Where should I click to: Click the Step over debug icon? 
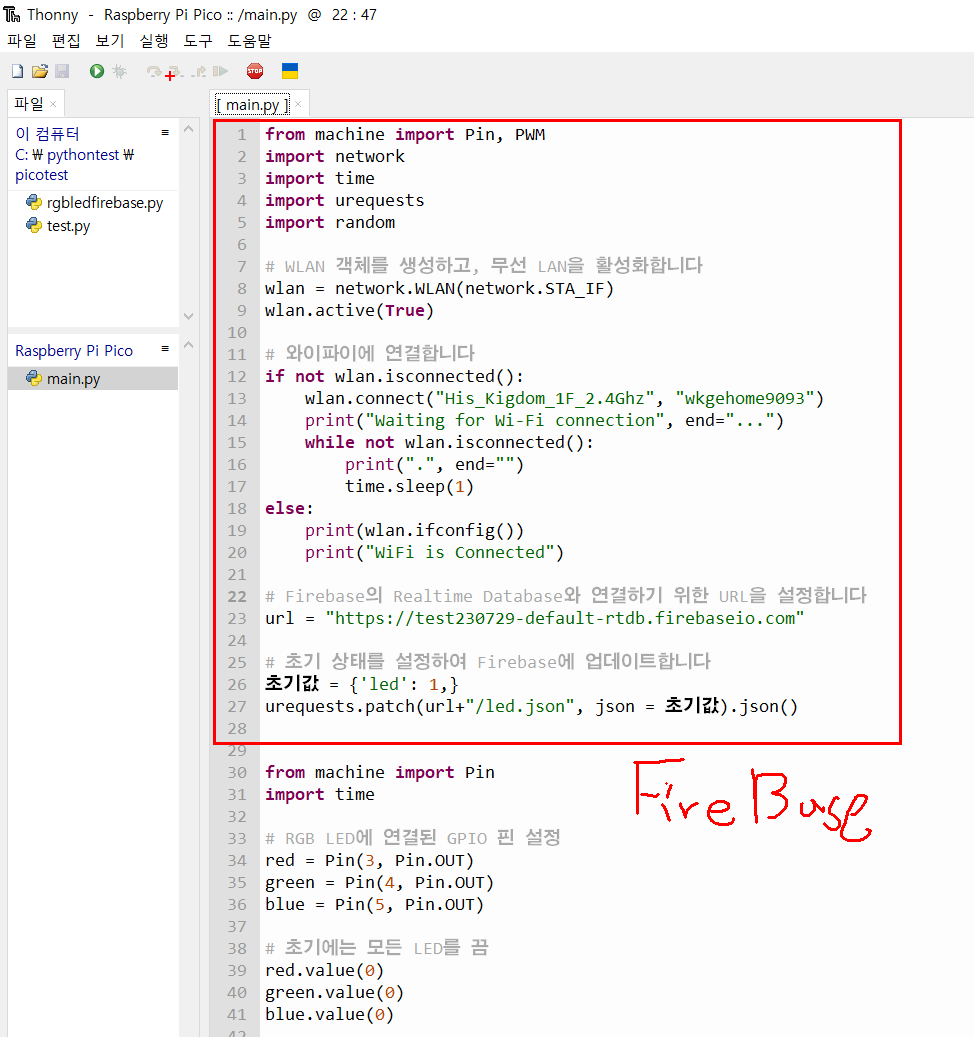tap(153, 71)
